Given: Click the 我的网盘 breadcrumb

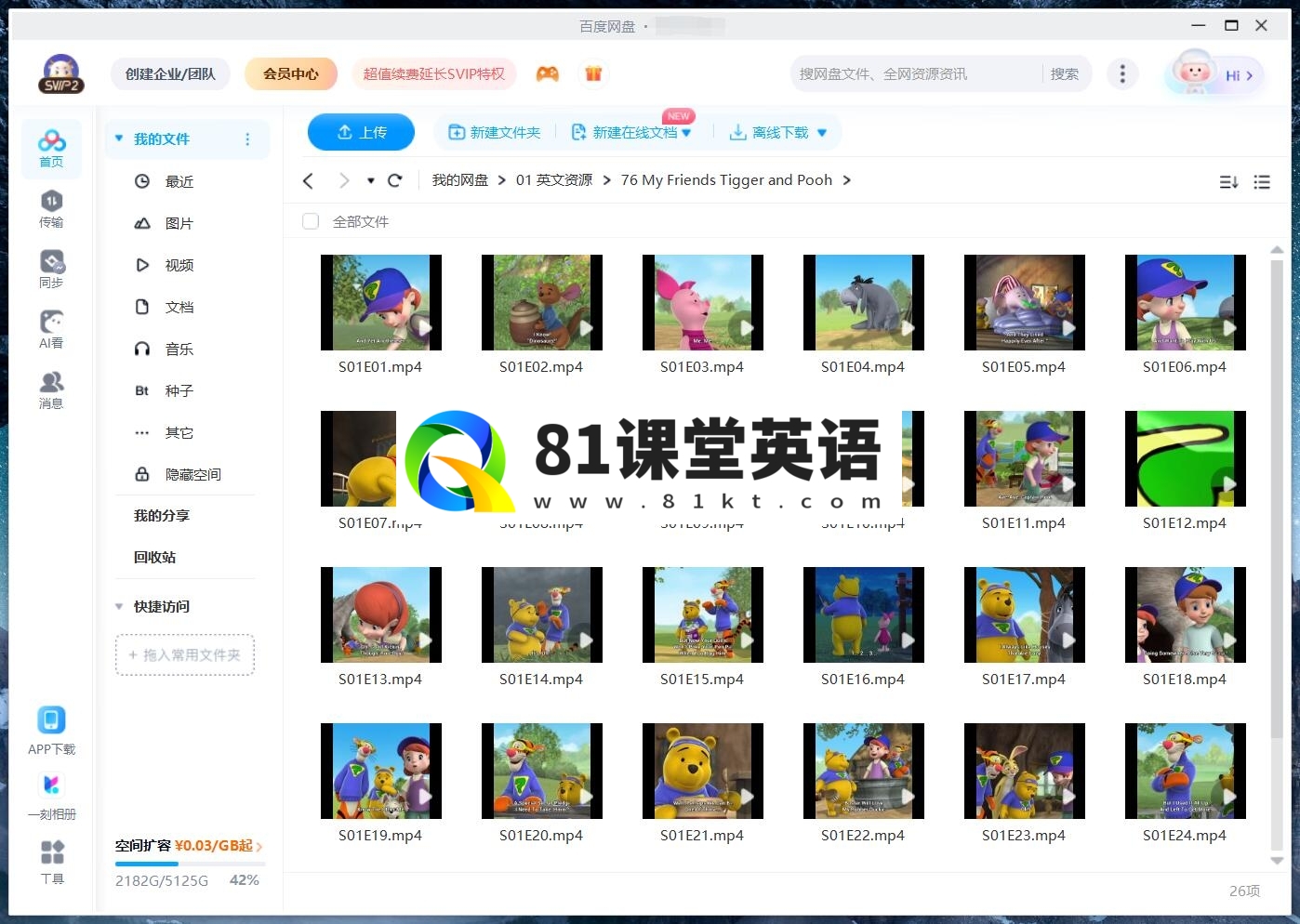Looking at the screenshot, I should tap(460, 180).
